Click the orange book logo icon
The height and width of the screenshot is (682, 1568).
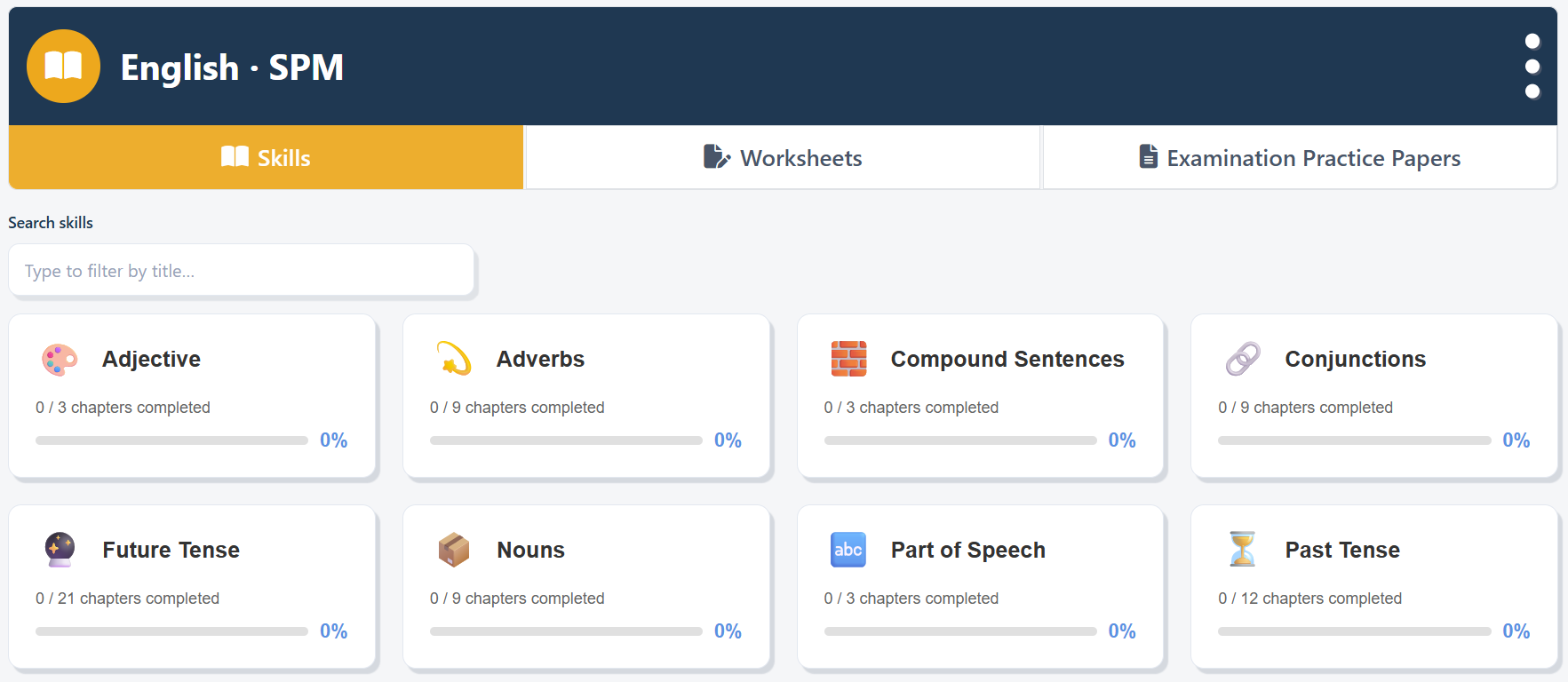[63, 67]
